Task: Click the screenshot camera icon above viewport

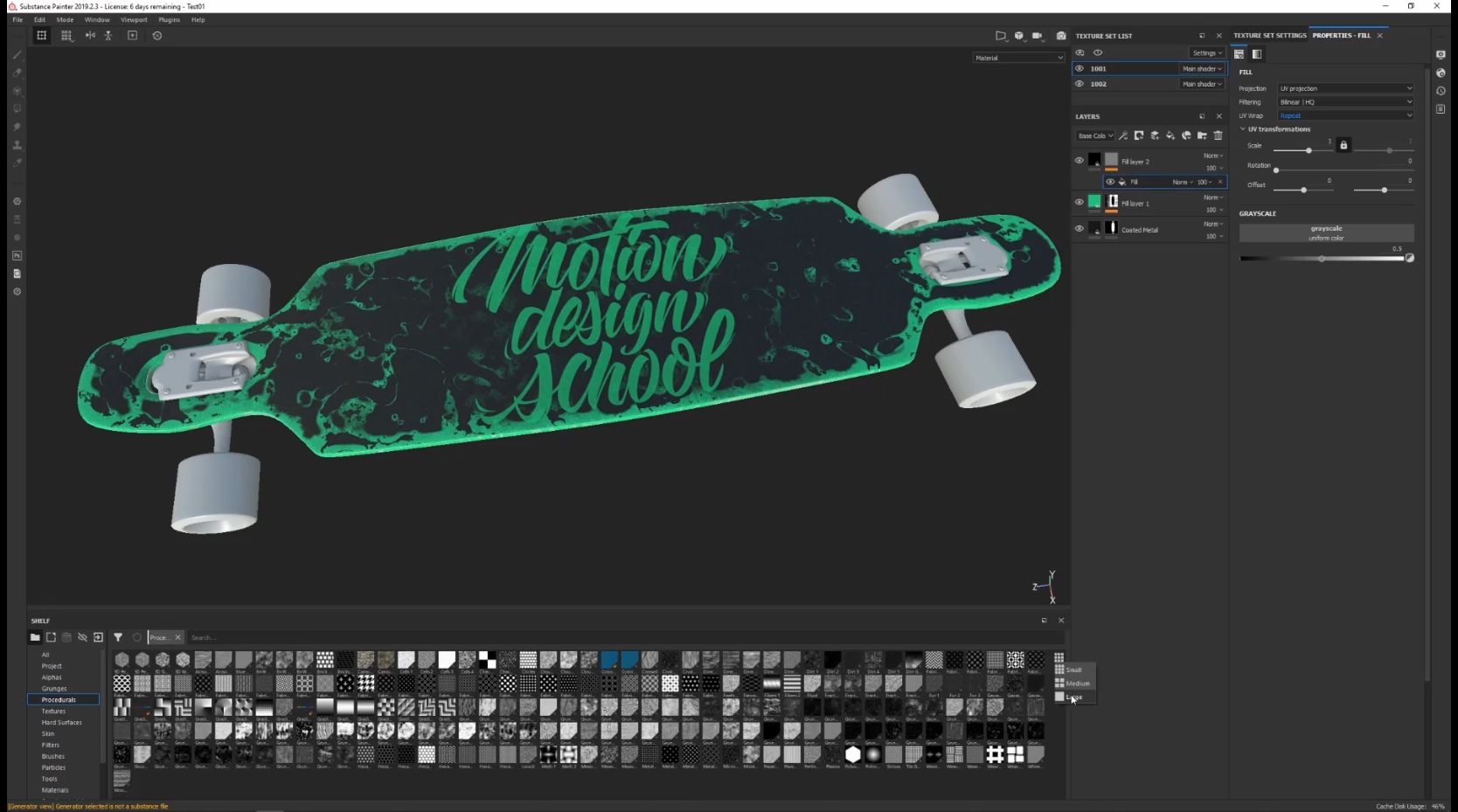Action: tap(1061, 36)
